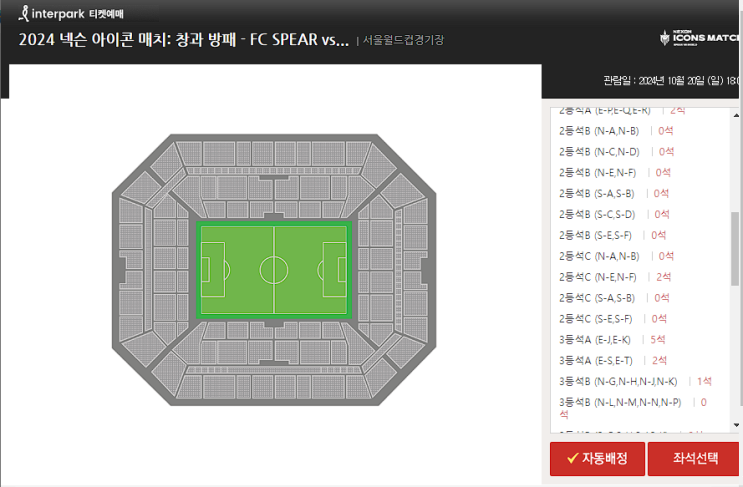Click the green soccer field center circle

pyautogui.click(x=274, y=270)
